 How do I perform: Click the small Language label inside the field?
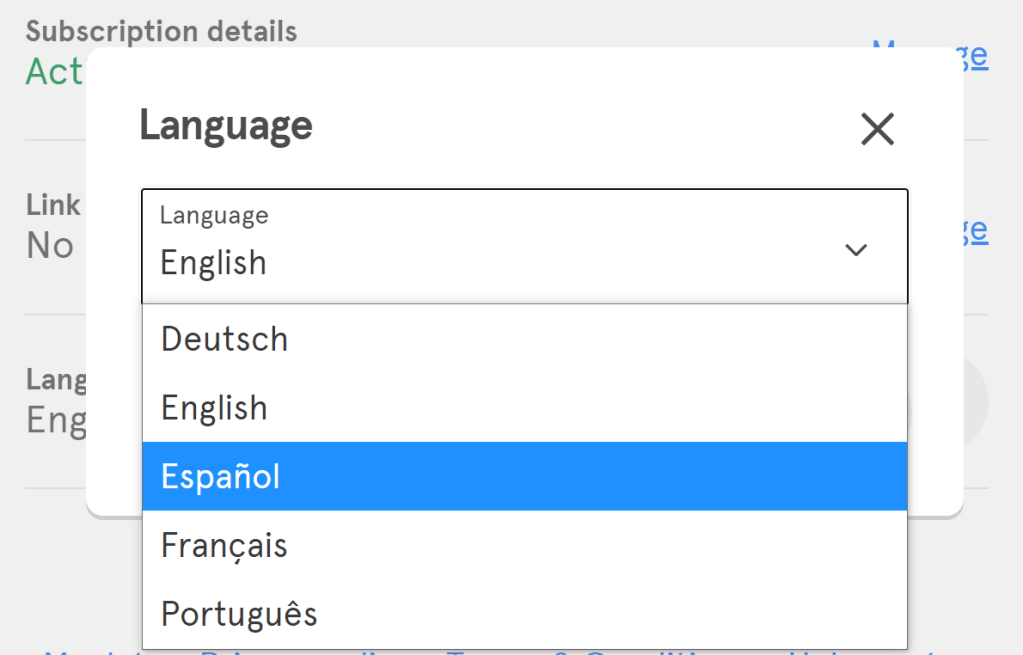tap(214, 215)
